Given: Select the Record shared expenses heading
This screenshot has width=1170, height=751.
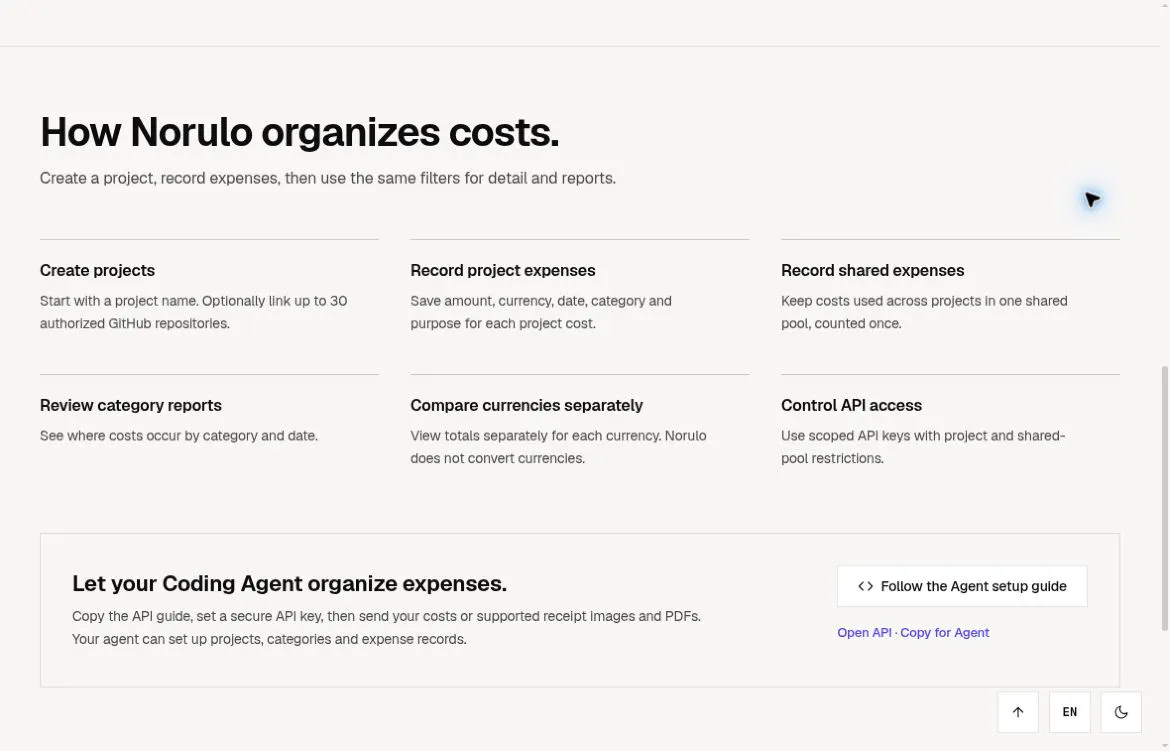Looking at the screenshot, I should click(x=872, y=270).
